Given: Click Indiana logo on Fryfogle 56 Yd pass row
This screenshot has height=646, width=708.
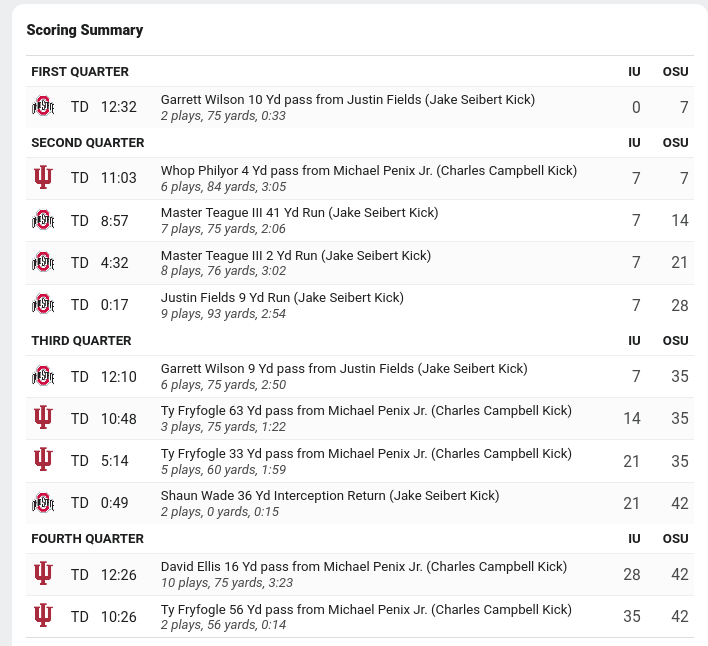Looking at the screenshot, I should click(x=43, y=616).
